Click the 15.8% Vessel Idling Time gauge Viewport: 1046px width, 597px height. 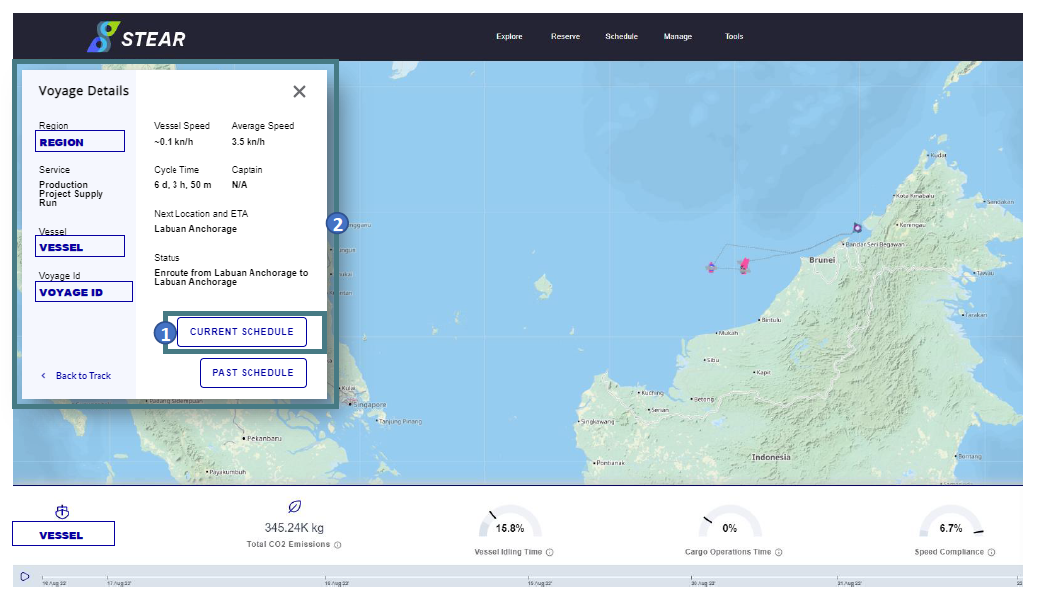coord(510,522)
